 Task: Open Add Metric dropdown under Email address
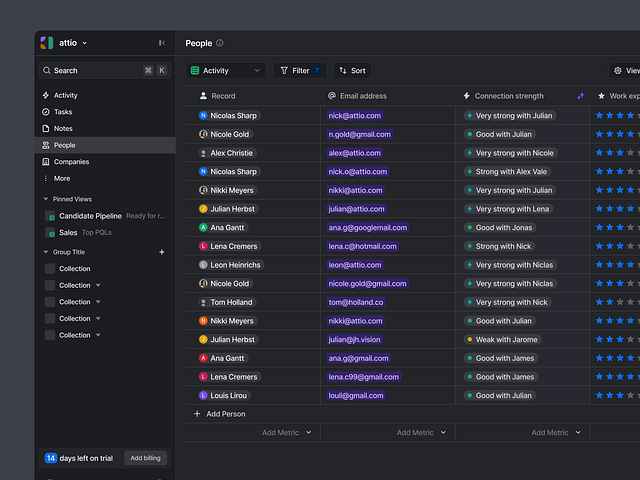(x=422, y=433)
